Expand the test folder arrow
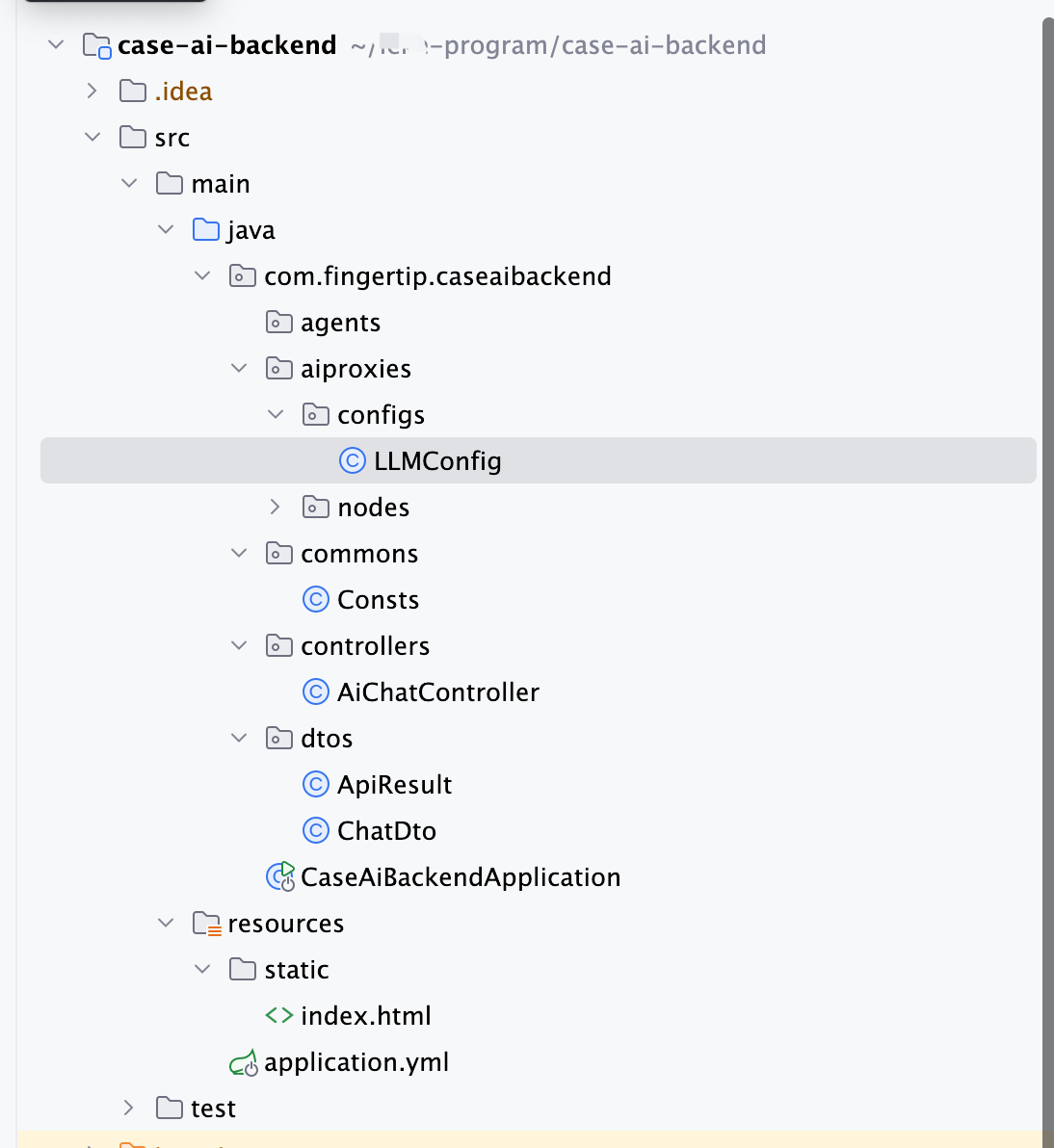The width and height of the screenshot is (1054, 1148). click(129, 1109)
